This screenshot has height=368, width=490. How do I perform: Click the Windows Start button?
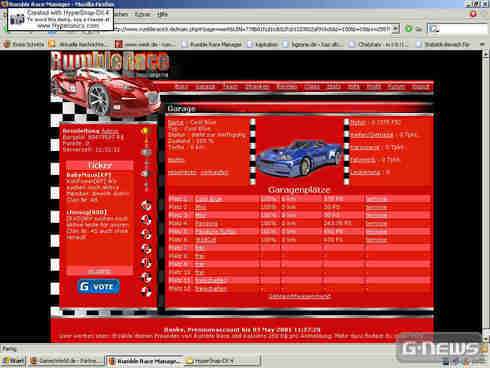tap(13, 361)
